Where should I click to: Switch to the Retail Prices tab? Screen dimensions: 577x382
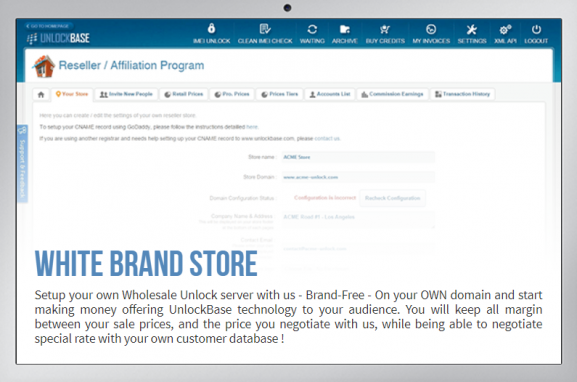184,94
